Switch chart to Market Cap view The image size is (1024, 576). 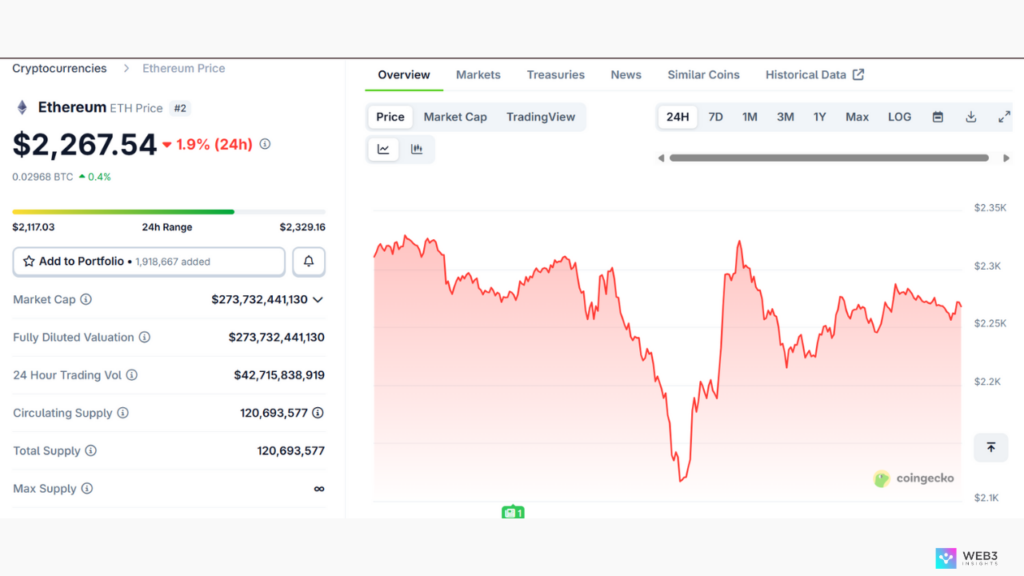(x=455, y=117)
